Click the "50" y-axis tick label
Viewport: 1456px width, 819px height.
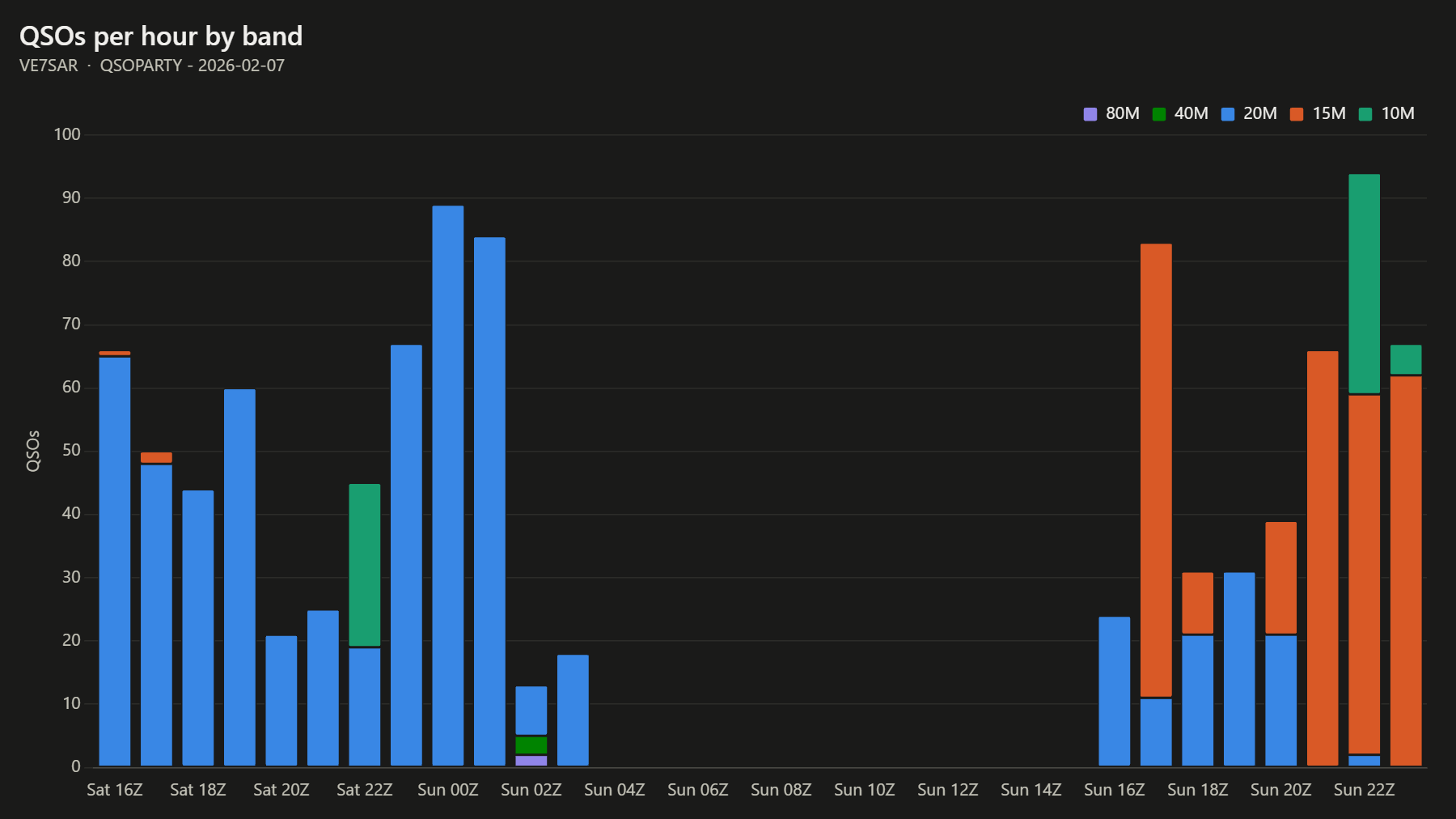click(x=72, y=451)
